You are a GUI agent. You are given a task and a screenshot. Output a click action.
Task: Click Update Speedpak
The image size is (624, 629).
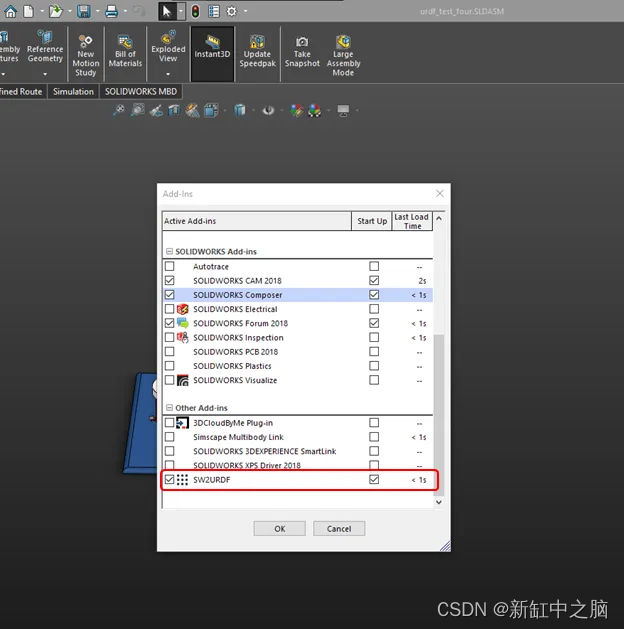[x=257, y=51]
